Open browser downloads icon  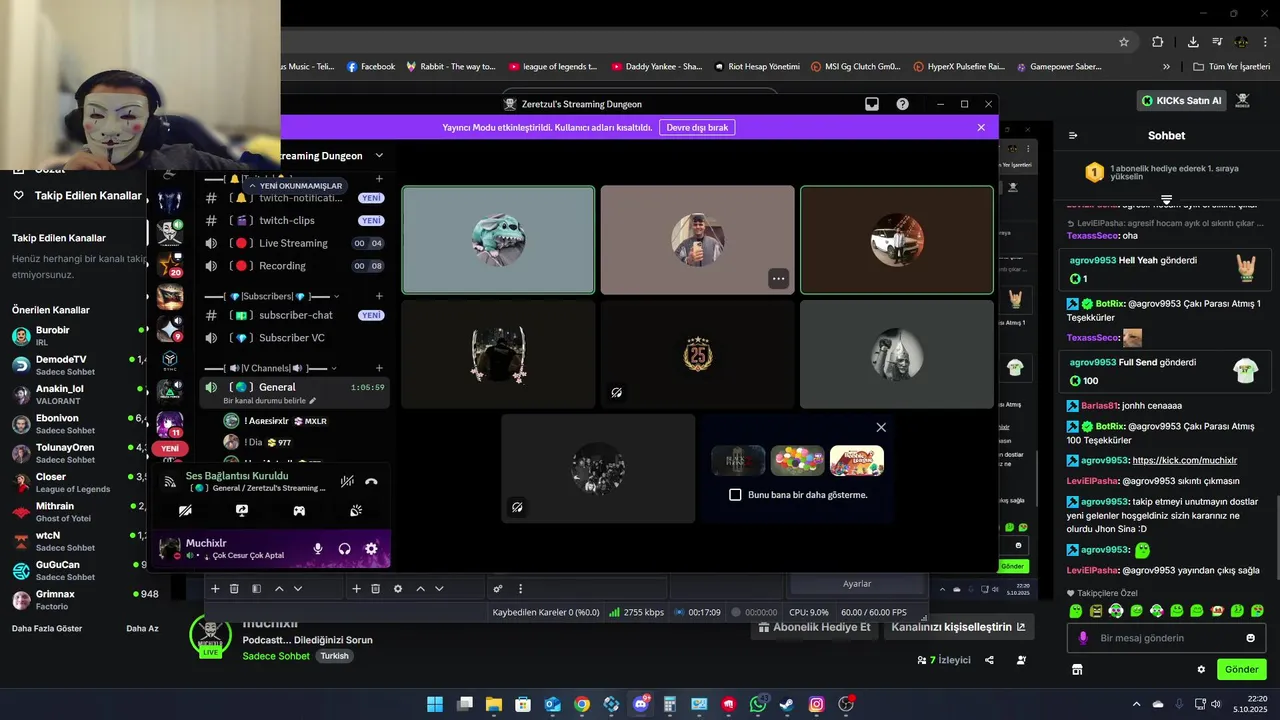tap(1193, 42)
